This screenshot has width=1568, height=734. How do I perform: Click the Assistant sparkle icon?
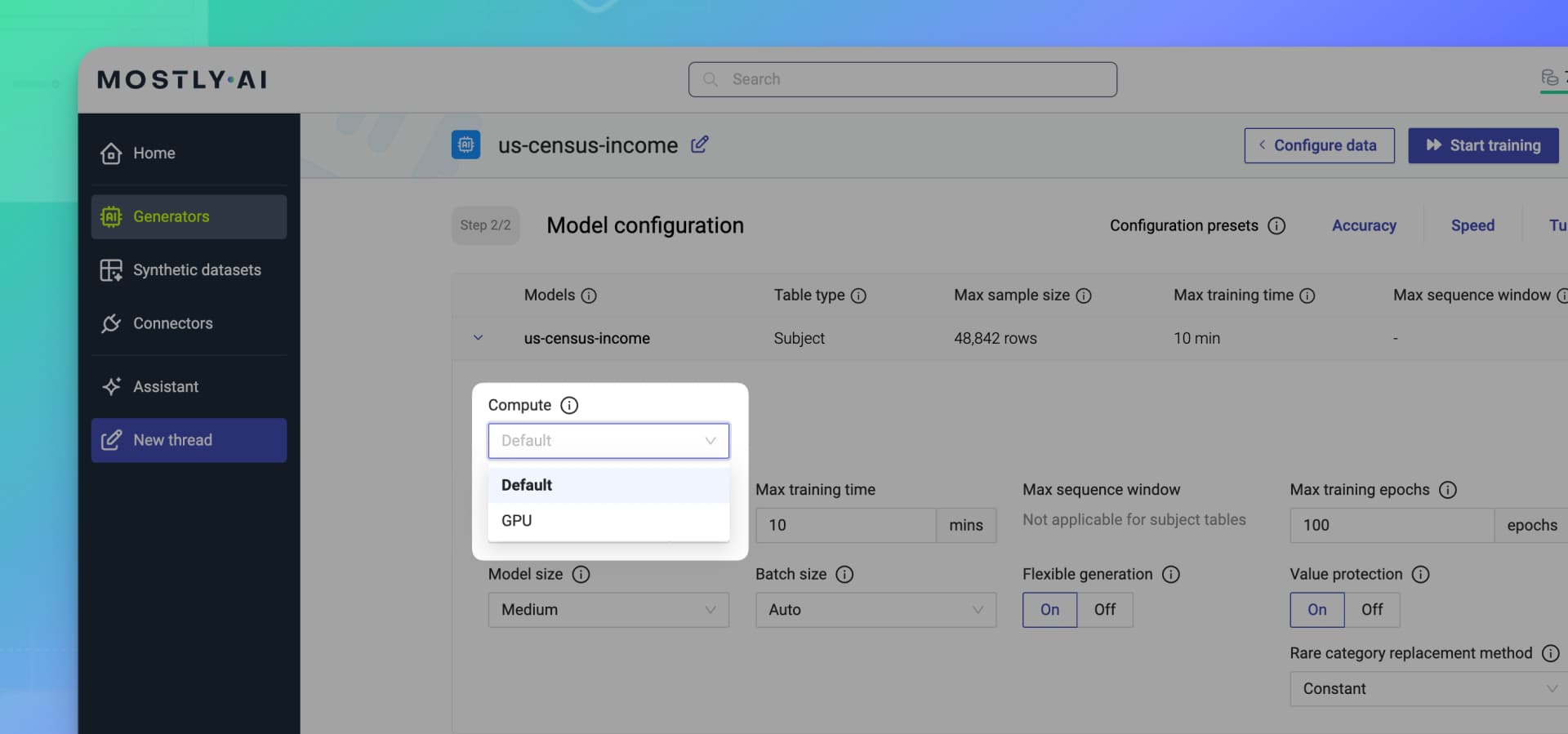[x=111, y=386]
